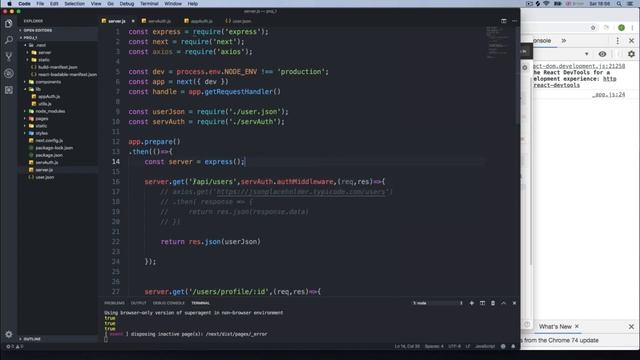Switch to the appAuth.js editor tab
The width and height of the screenshot is (640, 360).
201,21
